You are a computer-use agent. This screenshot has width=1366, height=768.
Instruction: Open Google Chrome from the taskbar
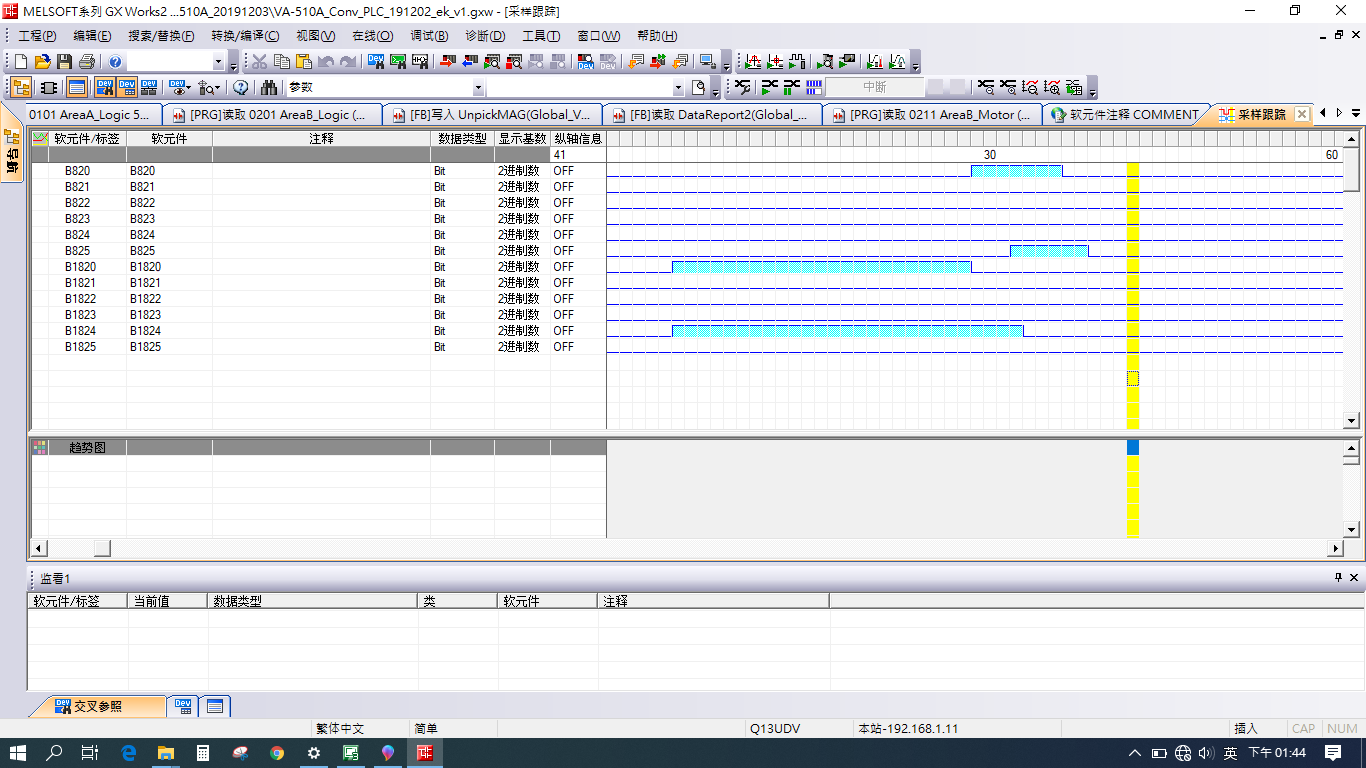[277, 753]
